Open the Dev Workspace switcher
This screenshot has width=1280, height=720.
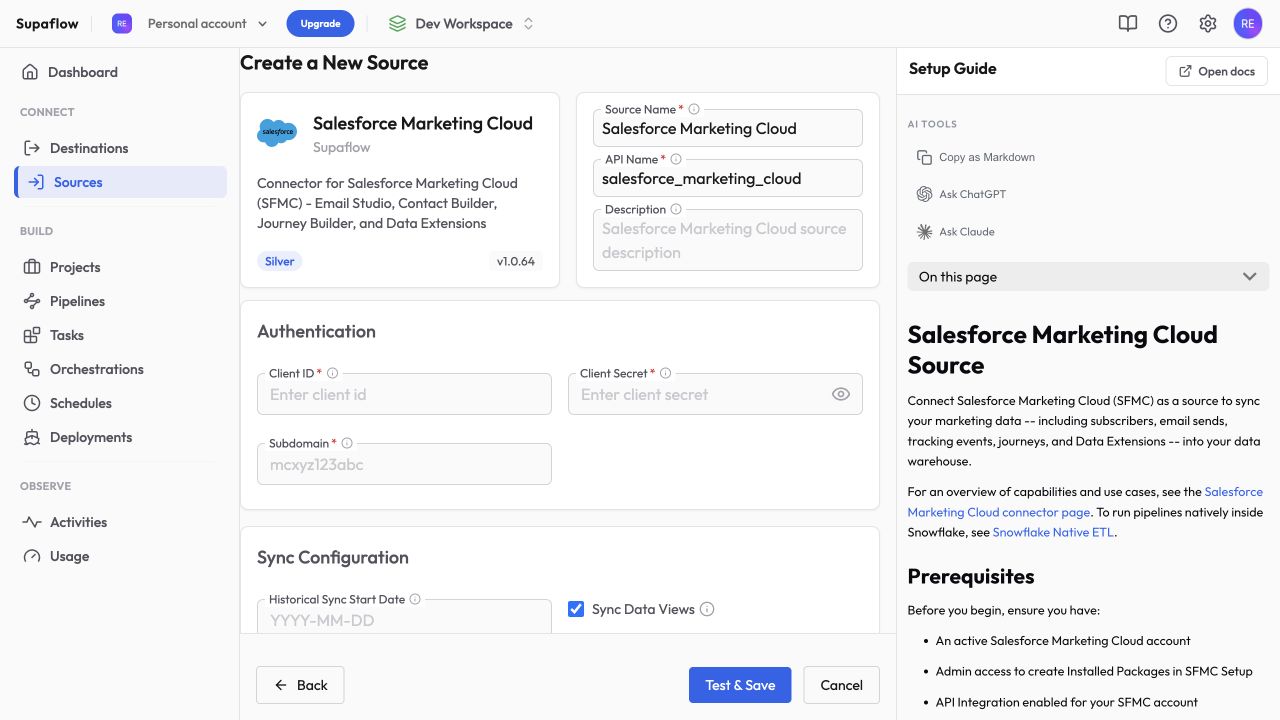point(462,23)
